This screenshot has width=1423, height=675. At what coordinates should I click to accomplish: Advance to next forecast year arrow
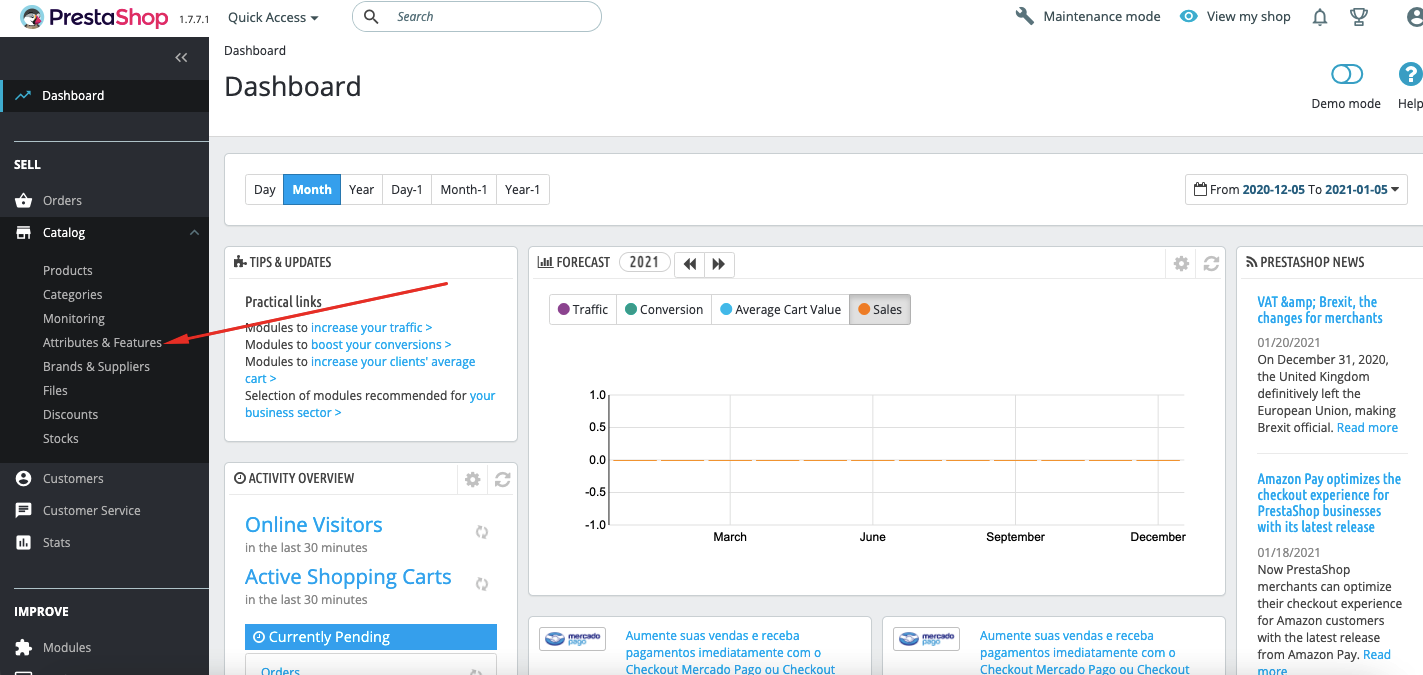pyautogui.click(x=719, y=264)
